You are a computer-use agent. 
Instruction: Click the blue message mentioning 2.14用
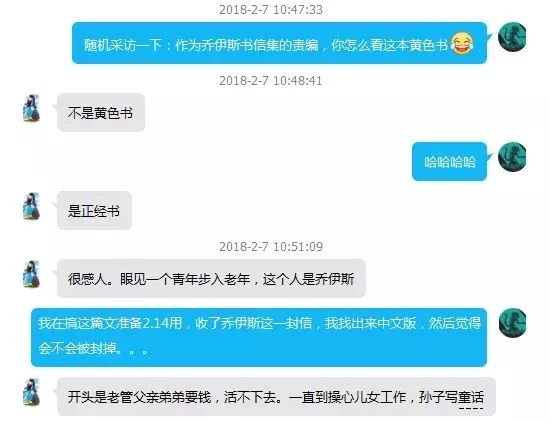pos(259,337)
